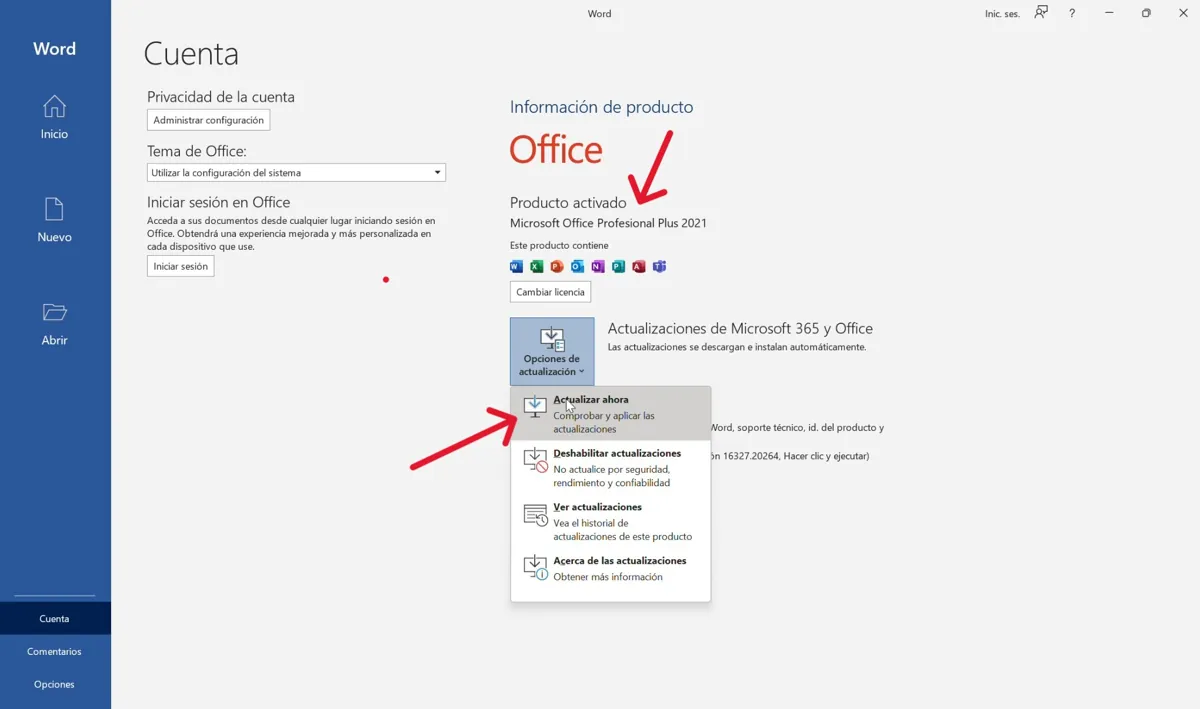Open Opciones in the sidebar
The width and height of the screenshot is (1200, 709).
click(x=55, y=684)
